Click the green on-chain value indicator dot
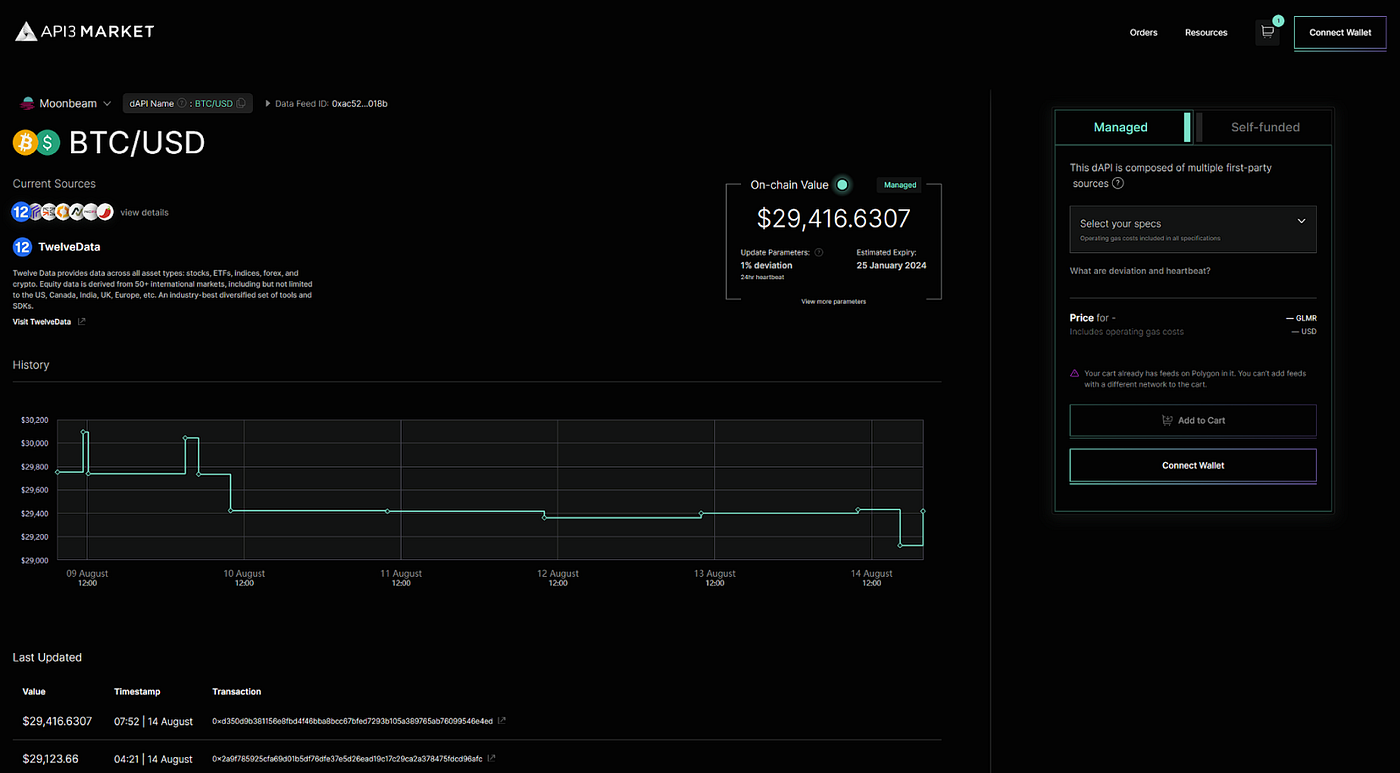 tap(842, 185)
